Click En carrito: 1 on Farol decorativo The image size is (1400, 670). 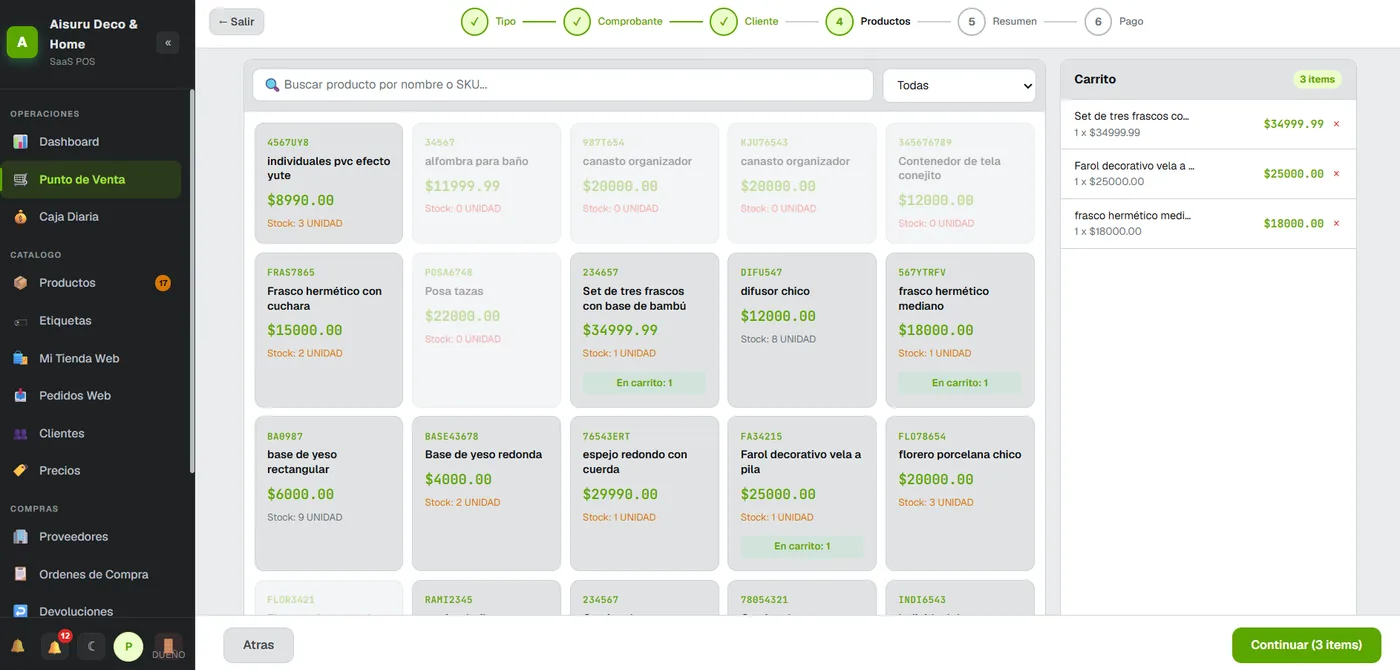coord(802,547)
